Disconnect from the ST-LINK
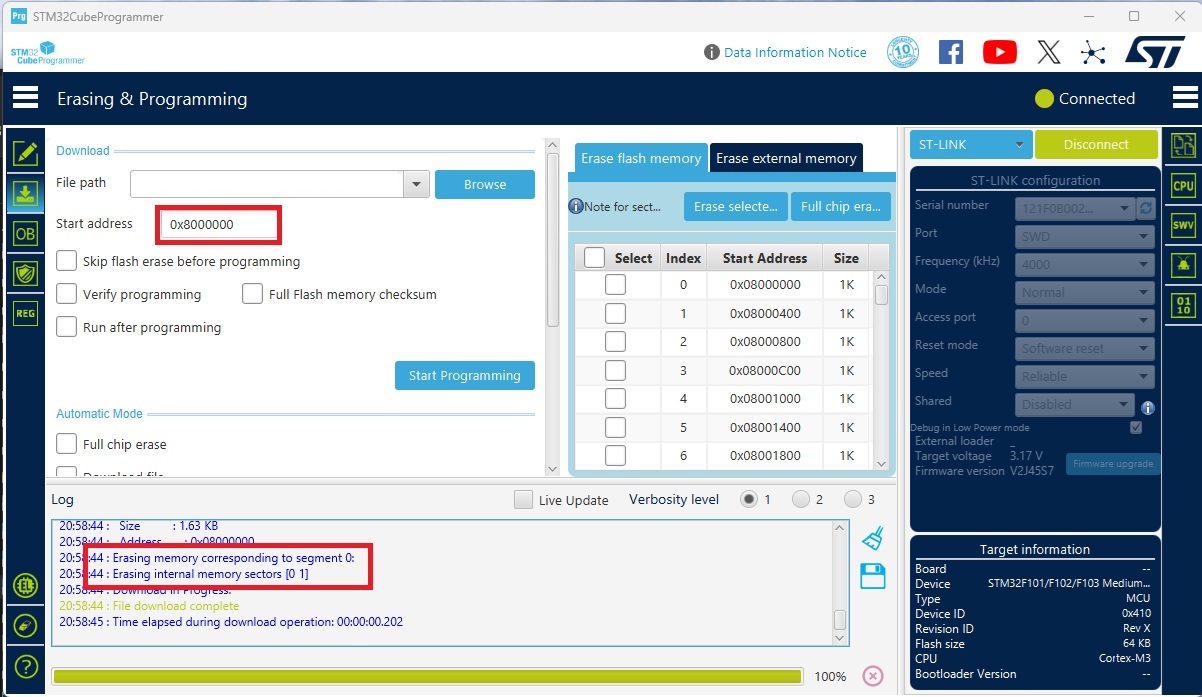 [1096, 144]
